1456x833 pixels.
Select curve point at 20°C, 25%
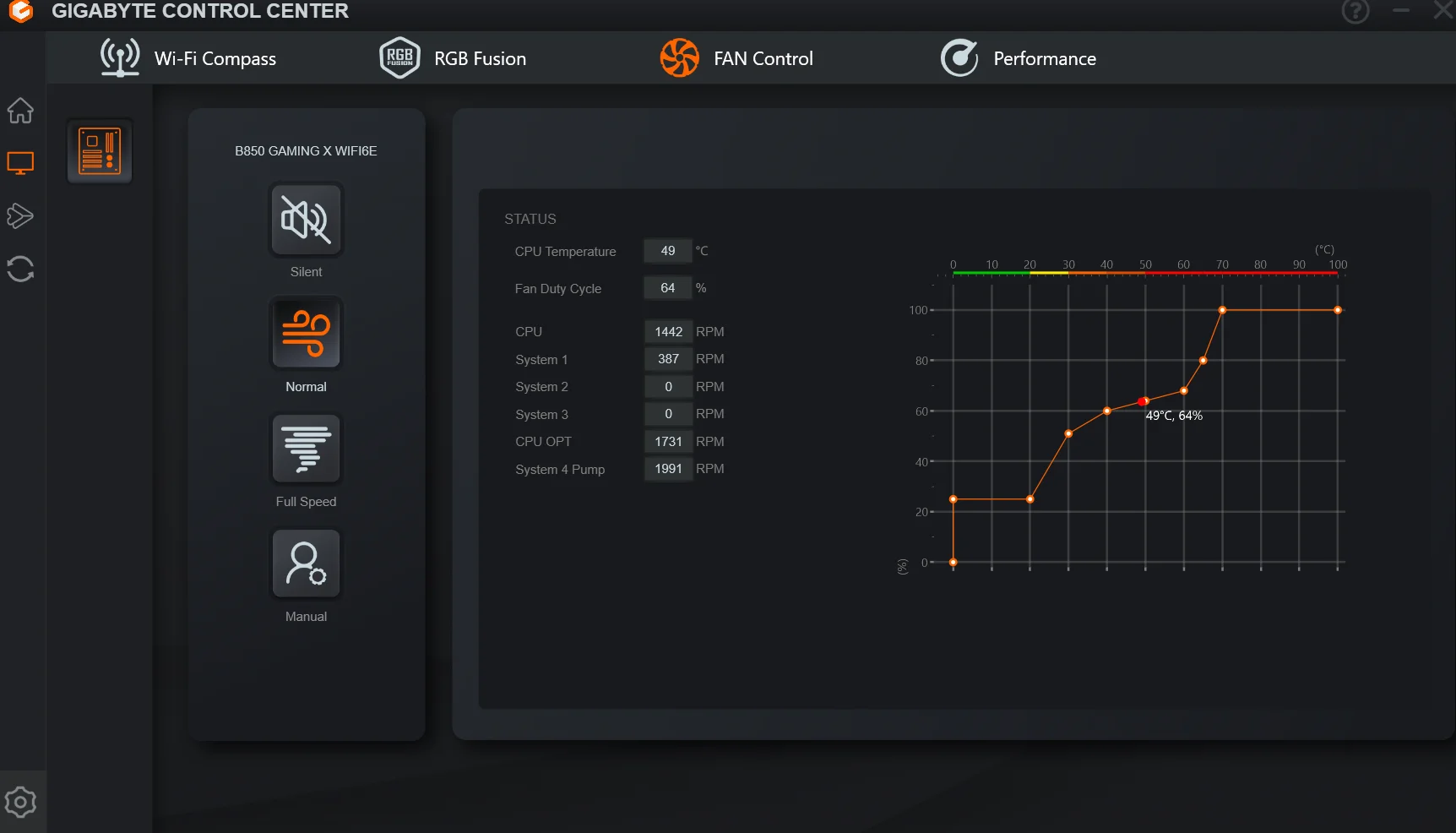1030,499
